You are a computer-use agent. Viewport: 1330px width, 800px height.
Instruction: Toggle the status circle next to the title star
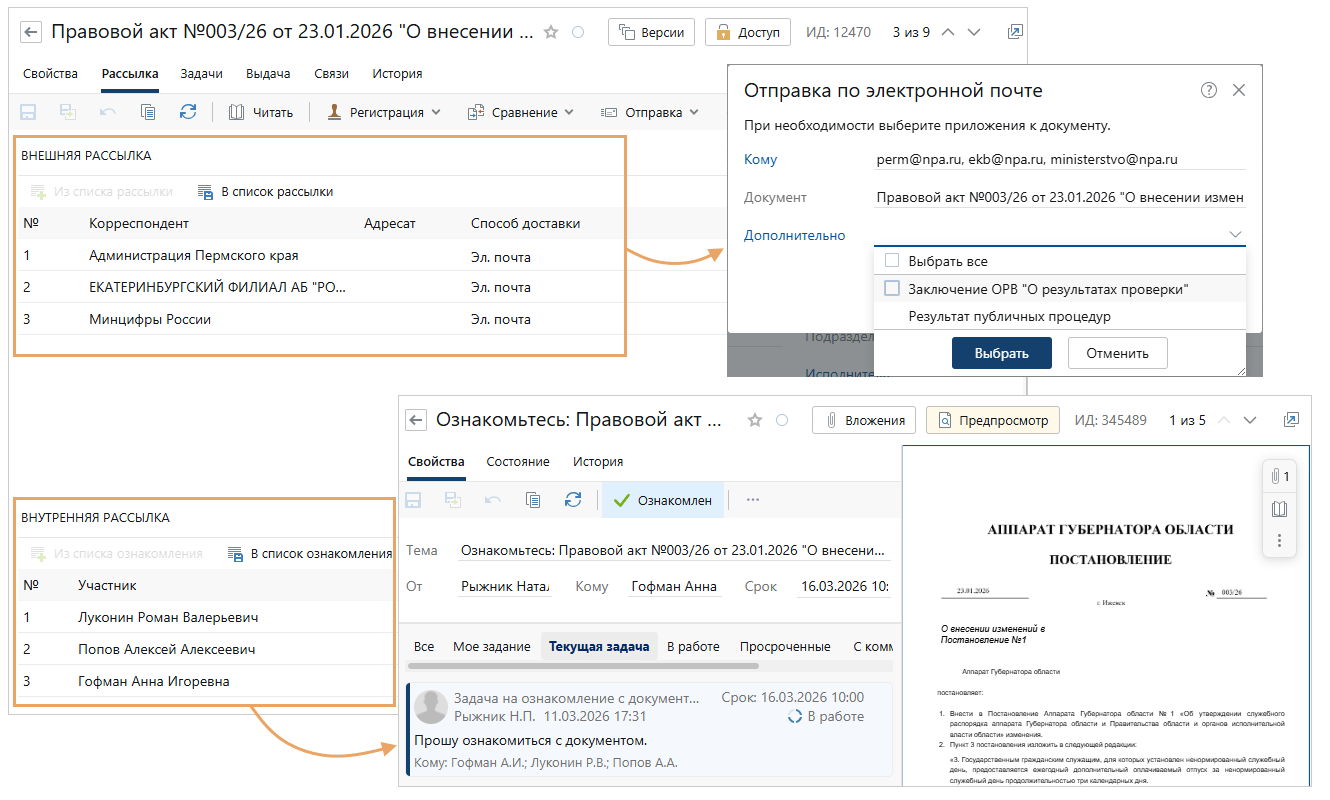point(578,32)
